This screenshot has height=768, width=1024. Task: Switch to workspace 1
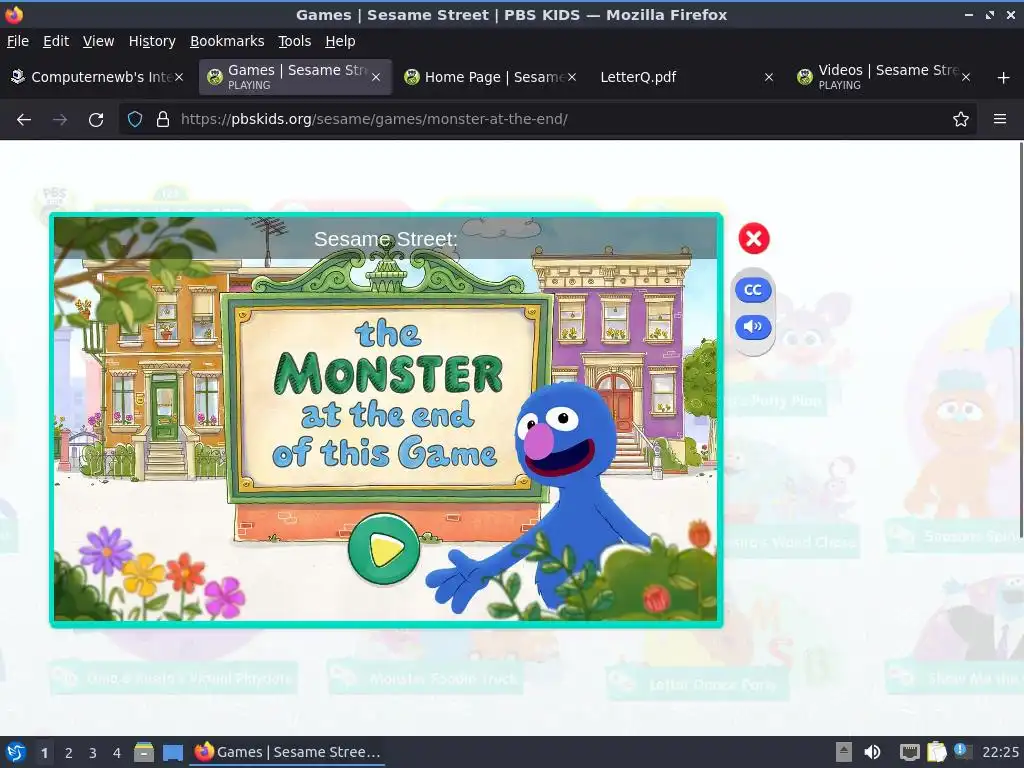point(44,753)
